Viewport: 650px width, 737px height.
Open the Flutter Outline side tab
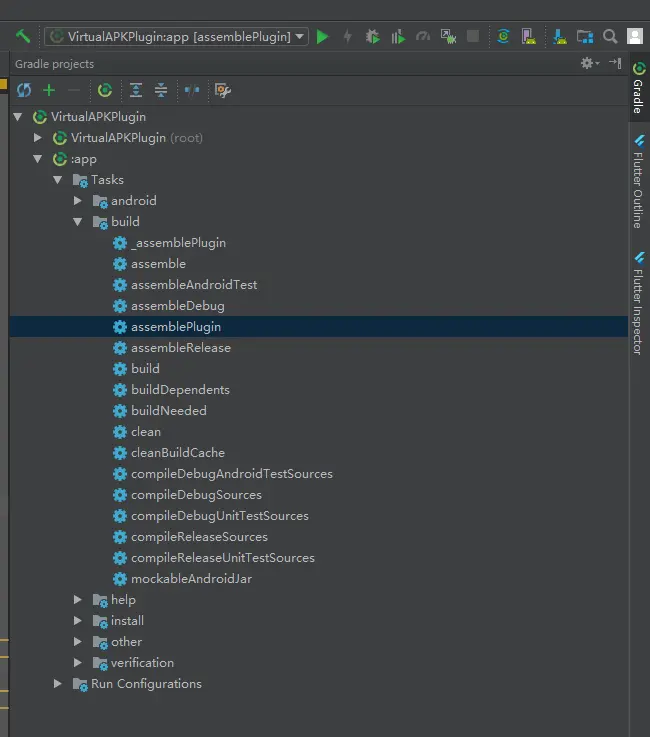638,182
